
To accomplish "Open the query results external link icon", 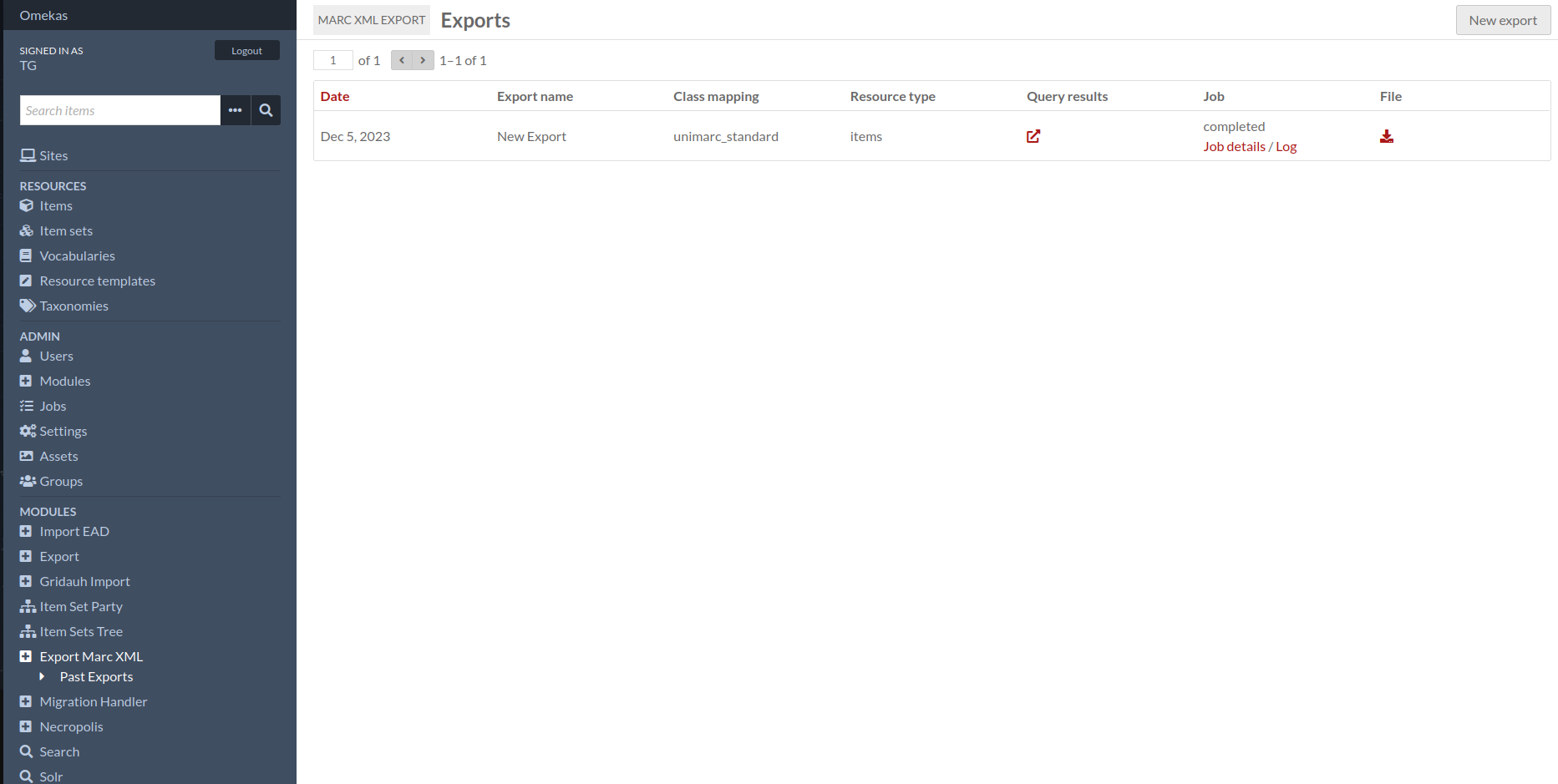I will tap(1033, 136).
